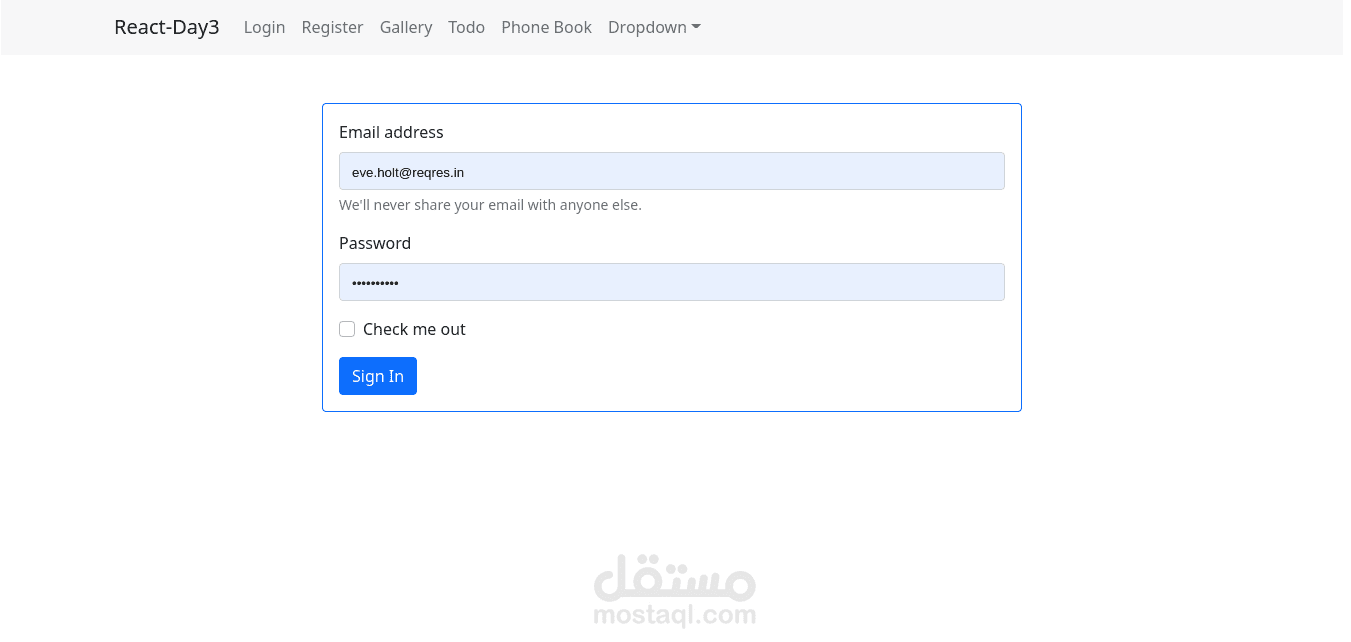Enable the Check me out checkbox
This screenshot has width=1351, height=642.
(347, 329)
